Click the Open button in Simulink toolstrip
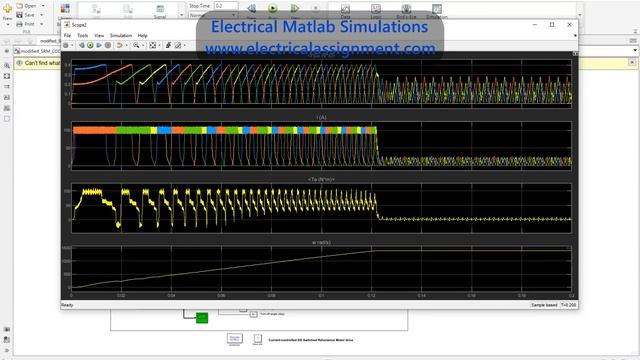 [x=27, y=6]
